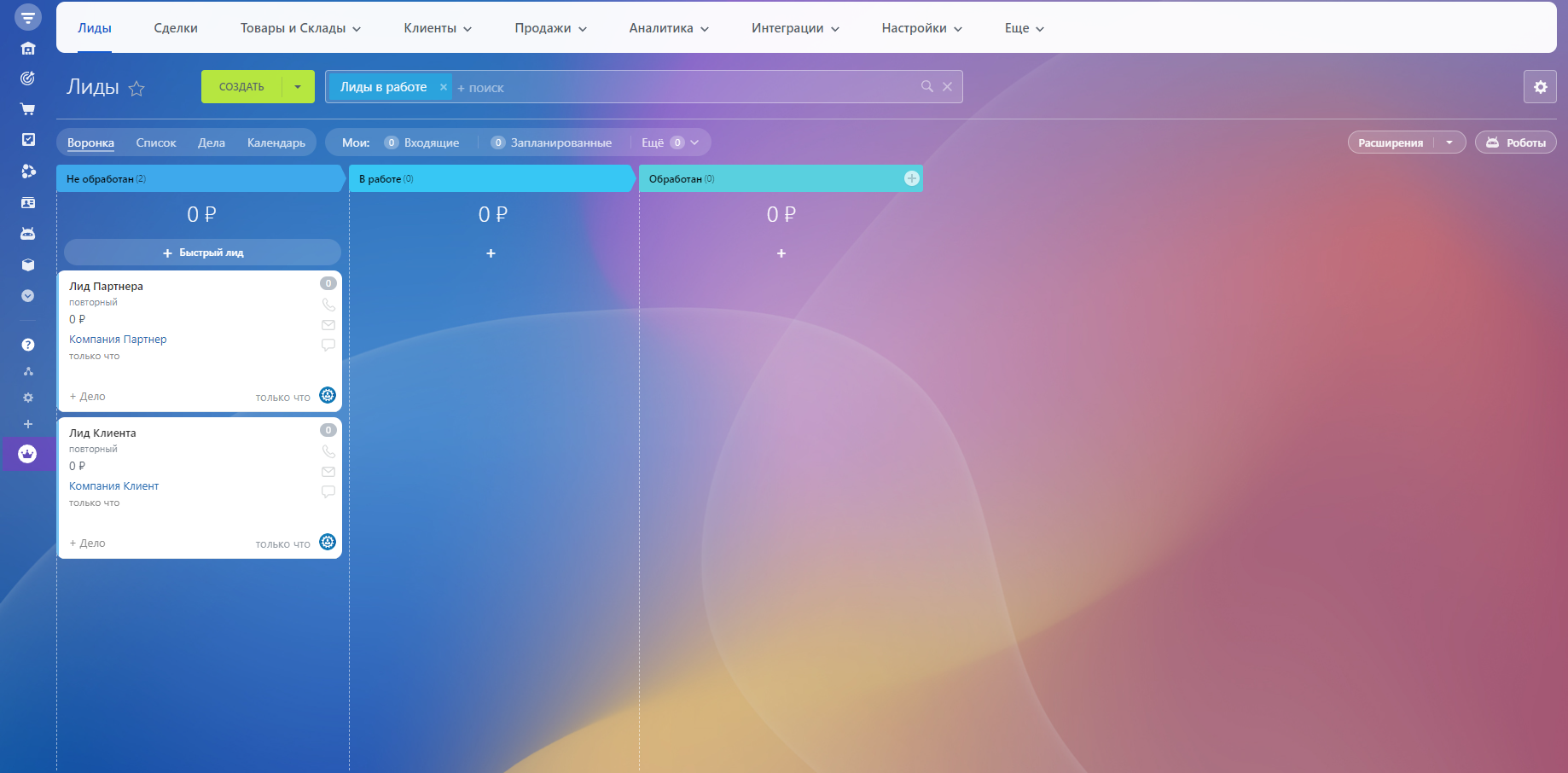
Task: Toggle the favorite star next to Лиды title
Action: coord(136,88)
